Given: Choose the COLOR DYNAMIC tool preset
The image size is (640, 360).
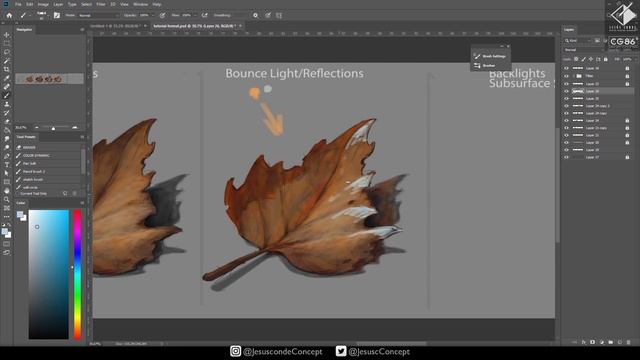Looking at the screenshot, I should pos(48,156).
